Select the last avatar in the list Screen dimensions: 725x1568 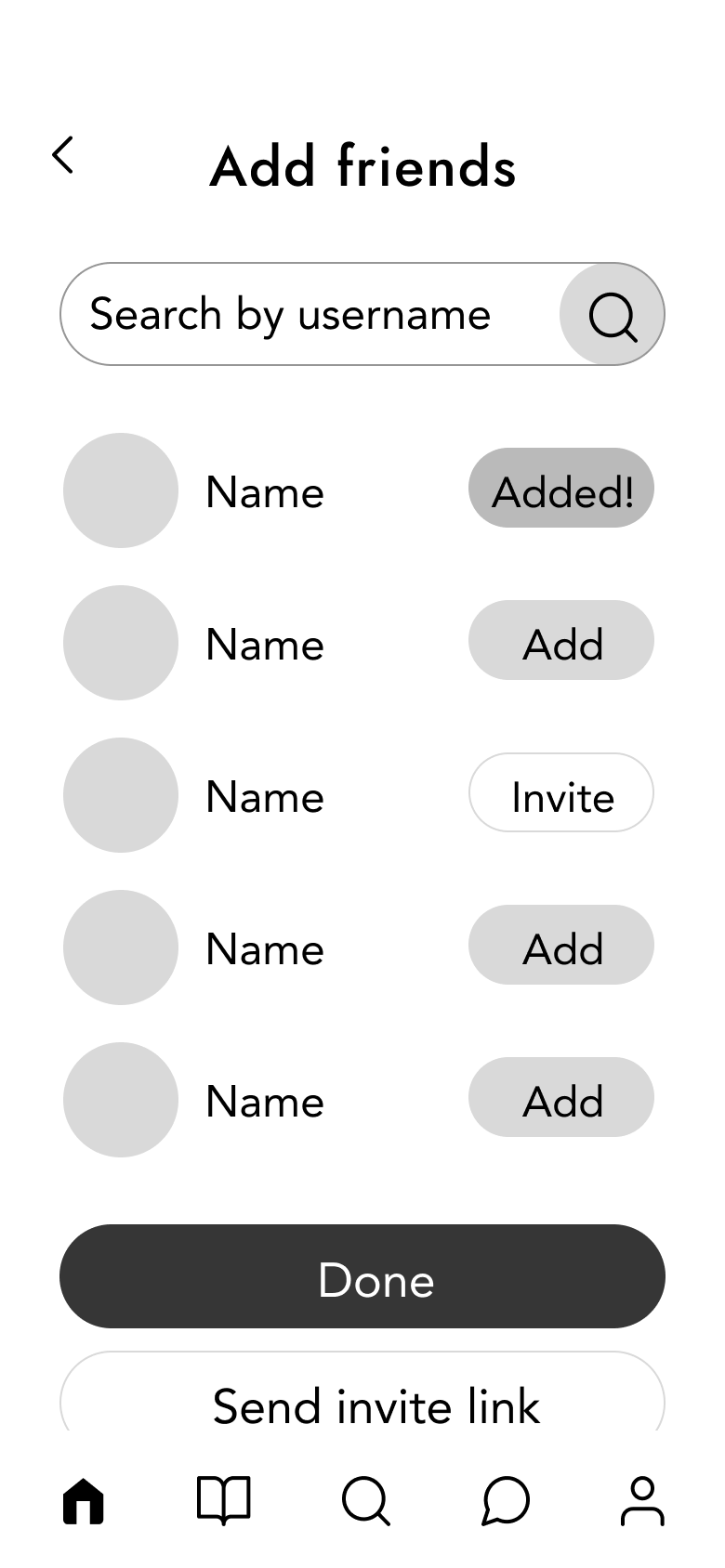coord(120,1100)
